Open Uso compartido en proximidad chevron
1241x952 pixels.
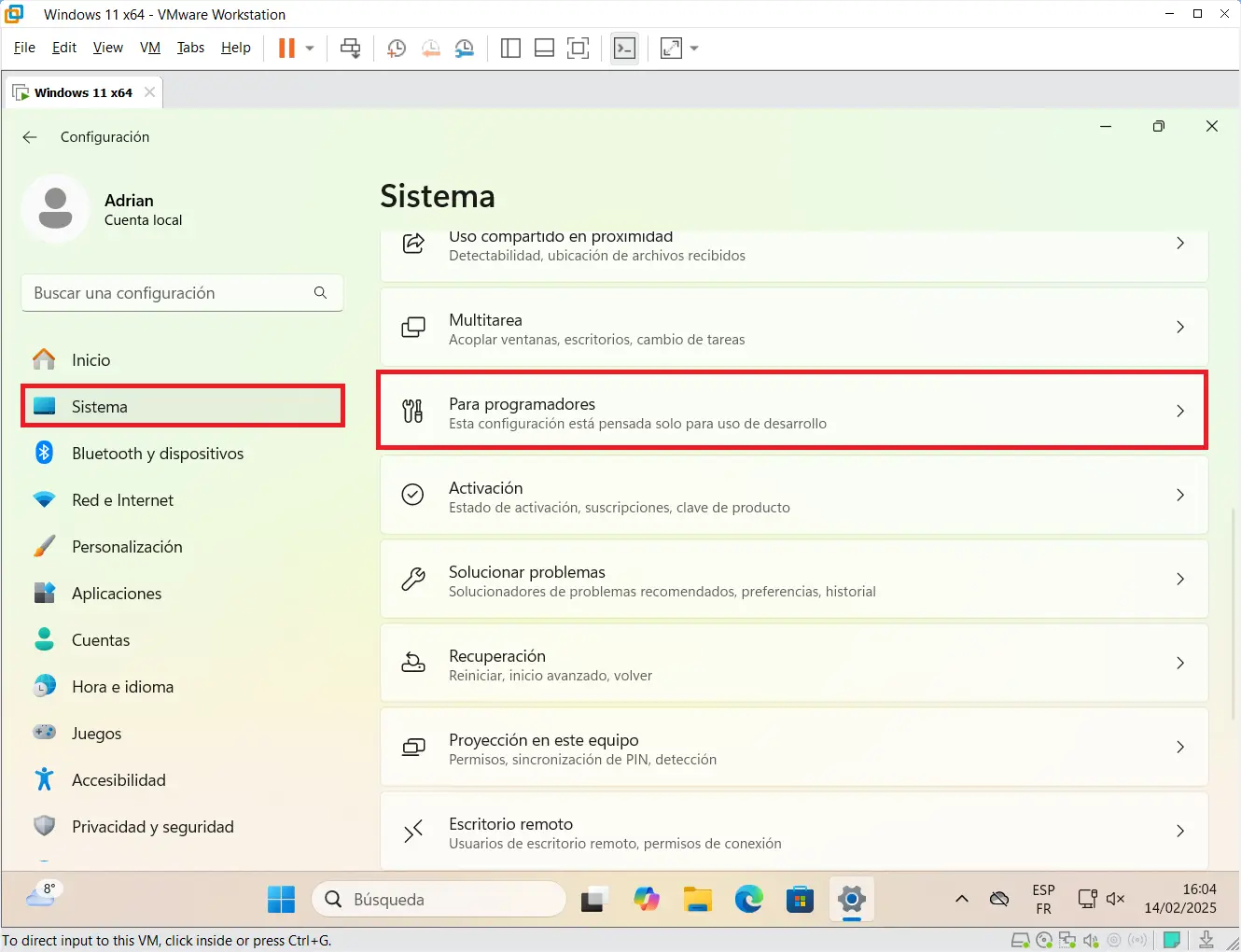coord(1180,243)
